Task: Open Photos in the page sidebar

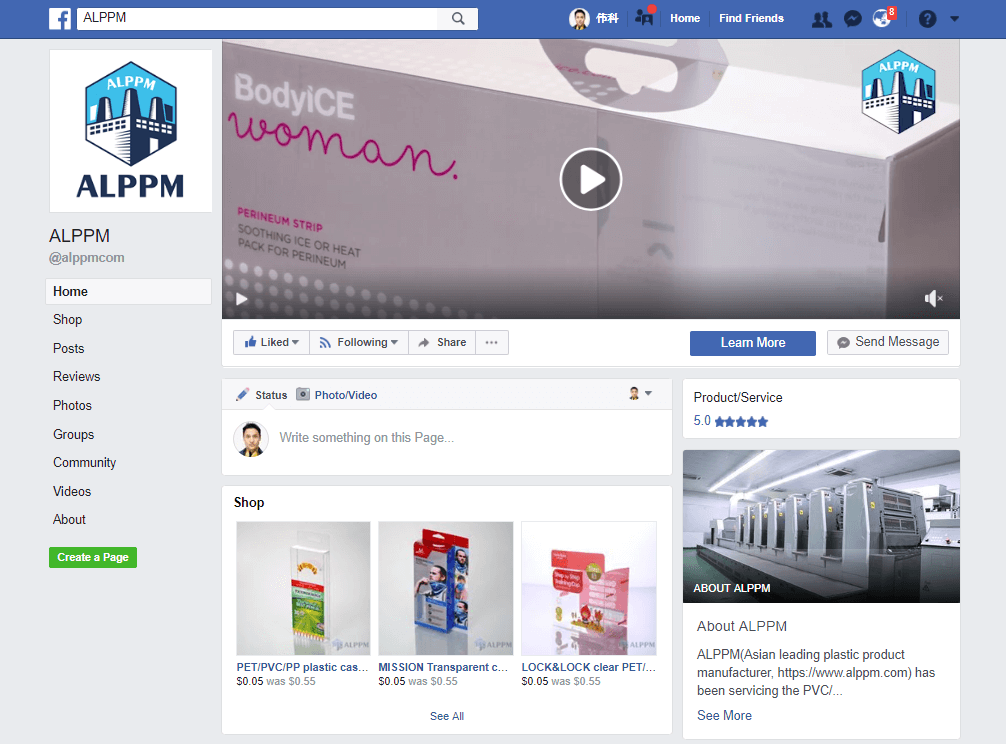Action: click(x=72, y=405)
